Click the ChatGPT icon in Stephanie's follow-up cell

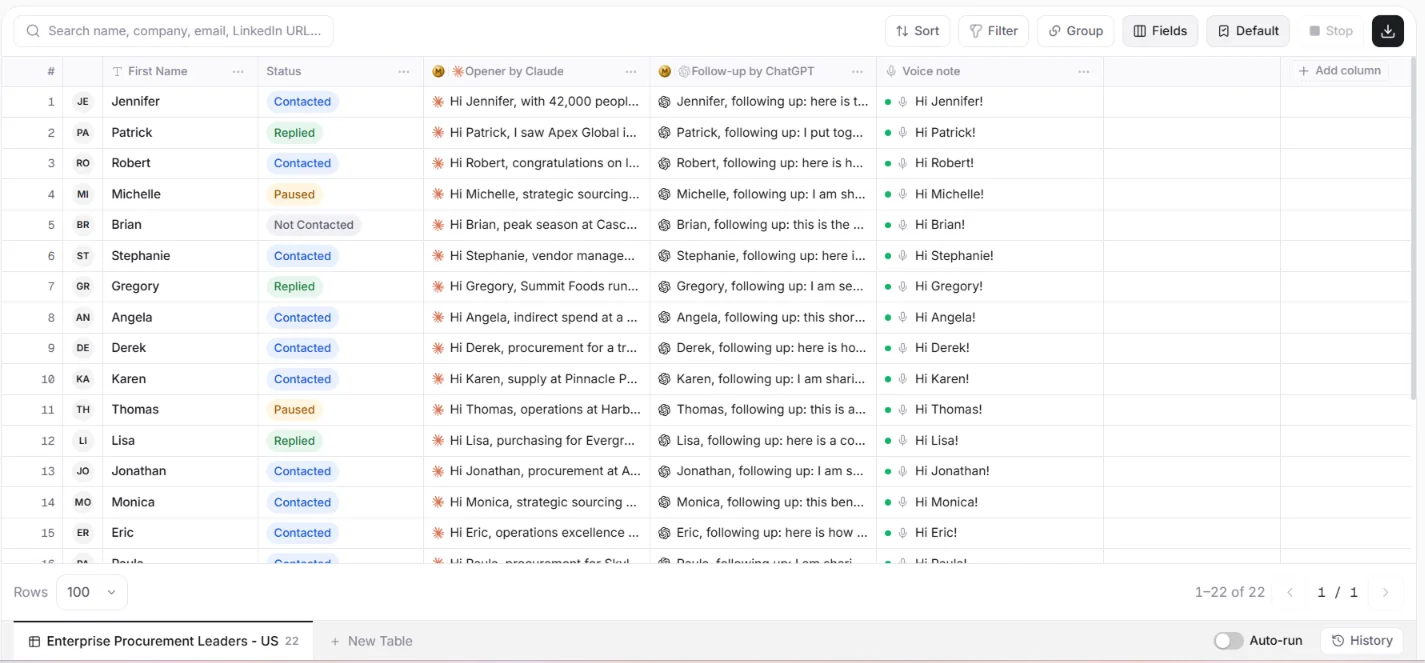coord(664,256)
